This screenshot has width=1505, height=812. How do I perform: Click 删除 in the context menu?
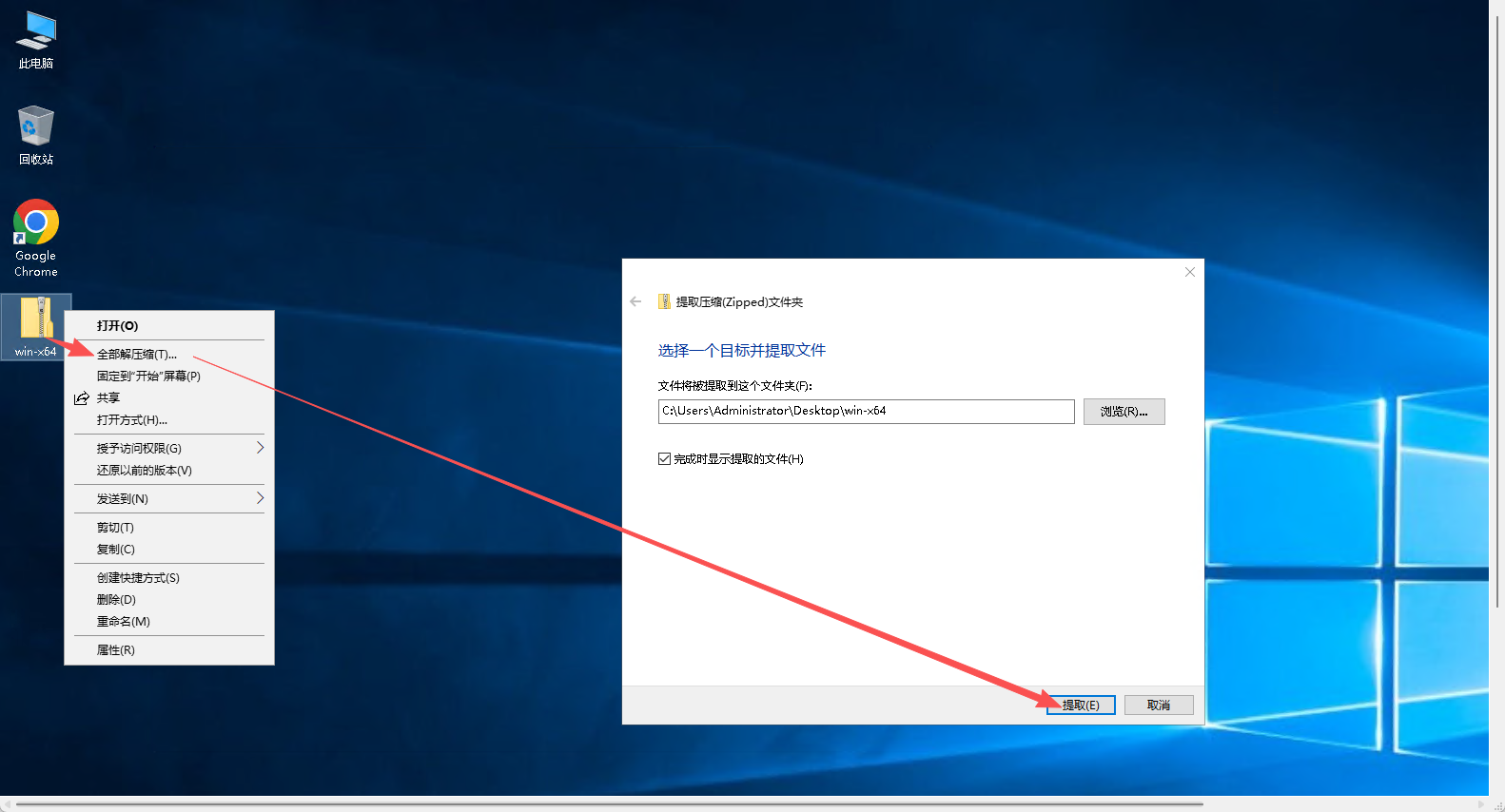[x=116, y=600]
